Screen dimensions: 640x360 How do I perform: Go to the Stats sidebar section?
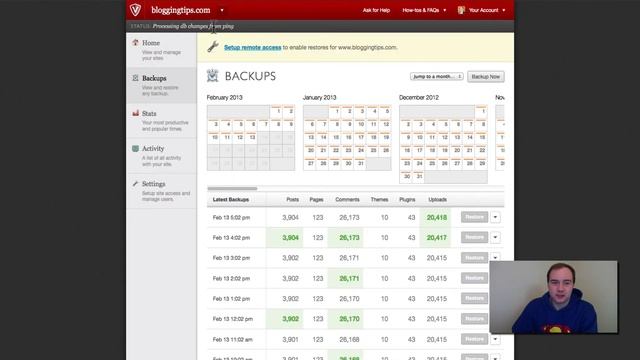[161, 120]
